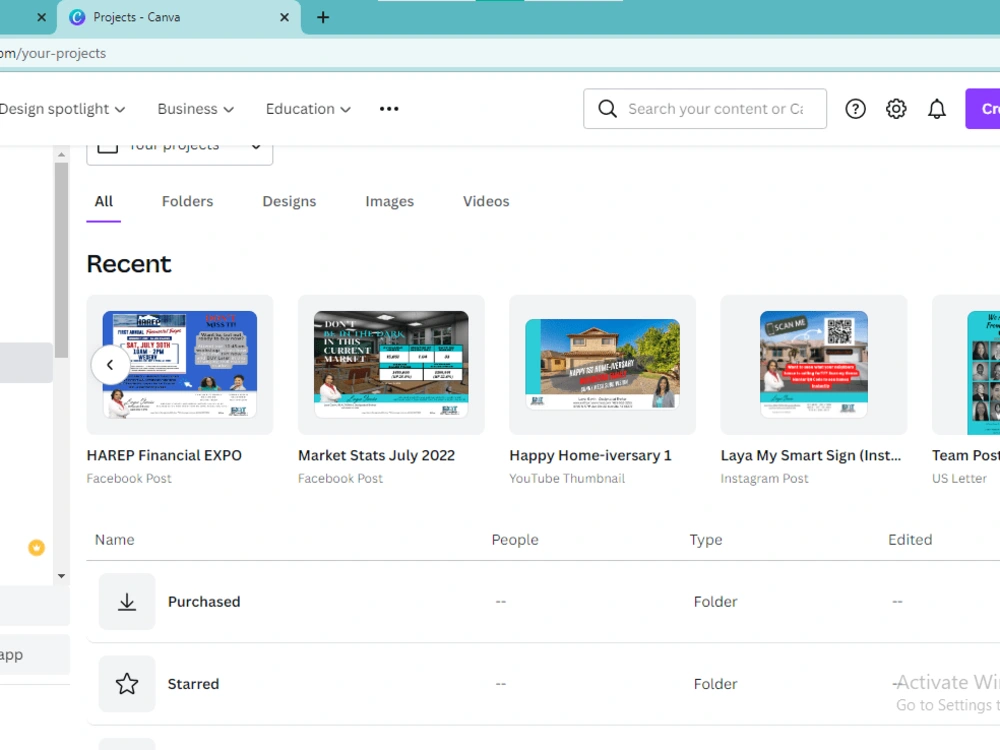Switch to the All tab

tap(103, 202)
